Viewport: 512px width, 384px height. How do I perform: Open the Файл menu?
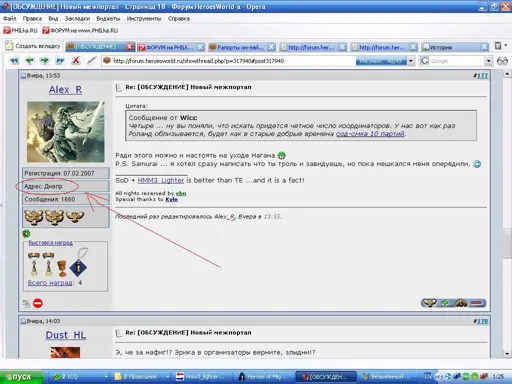click(10, 19)
